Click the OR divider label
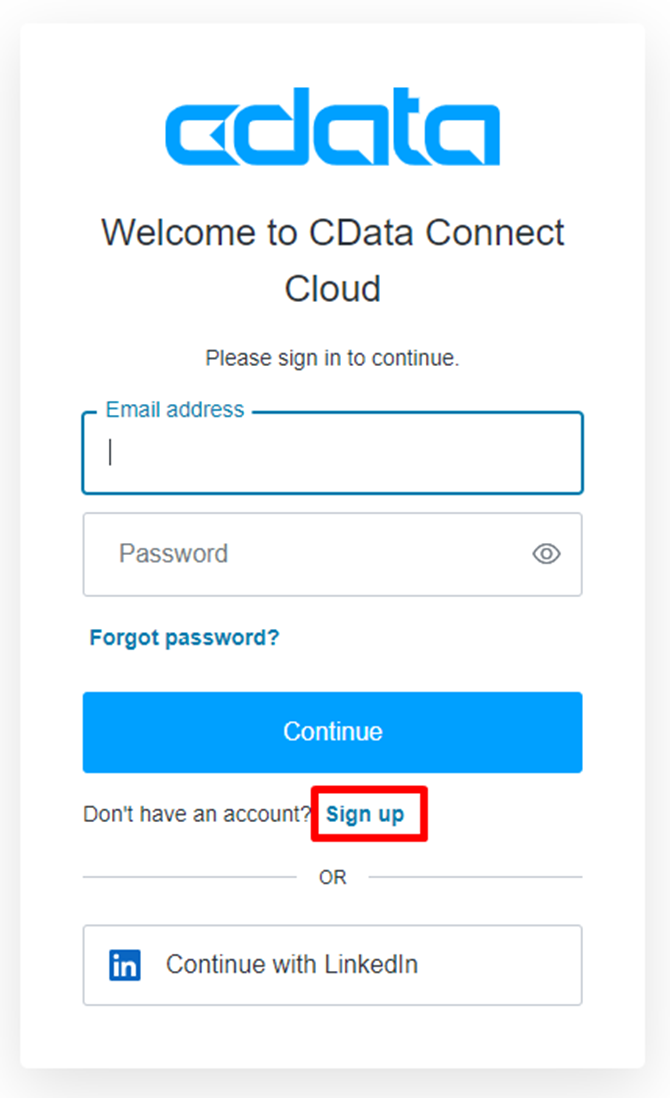This screenshot has width=670, height=1098. [333, 877]
